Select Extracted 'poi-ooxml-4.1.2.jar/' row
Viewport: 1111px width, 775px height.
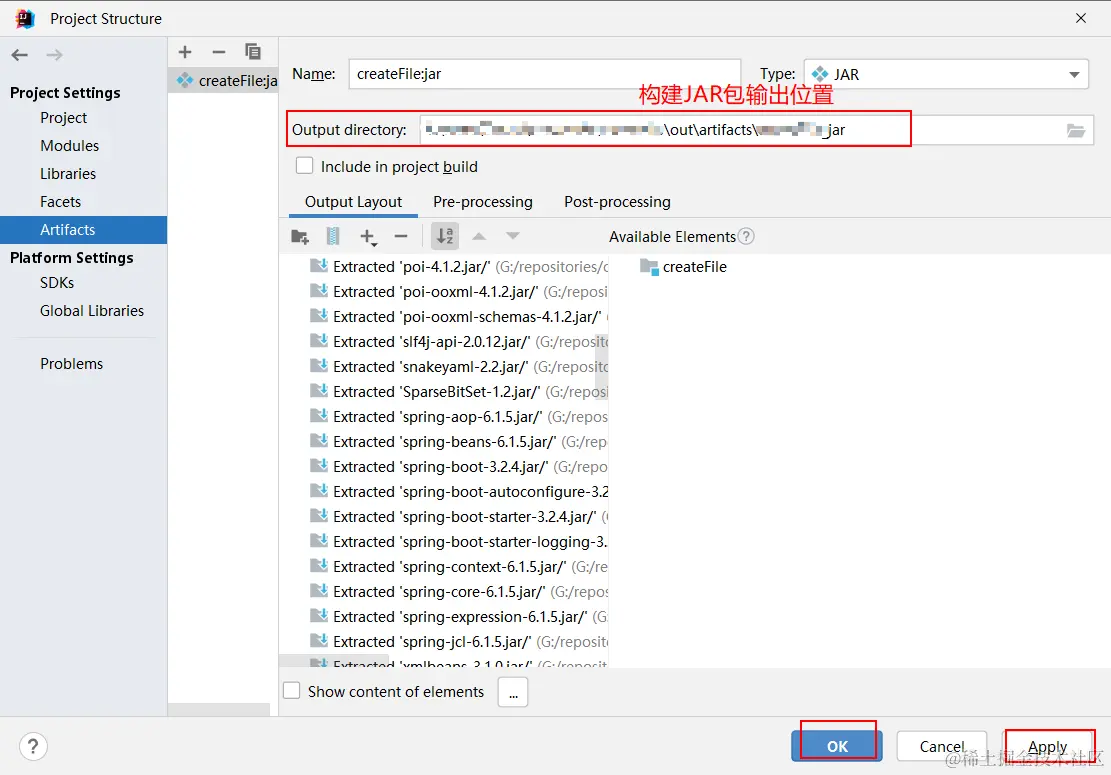[x=459, y=292]
